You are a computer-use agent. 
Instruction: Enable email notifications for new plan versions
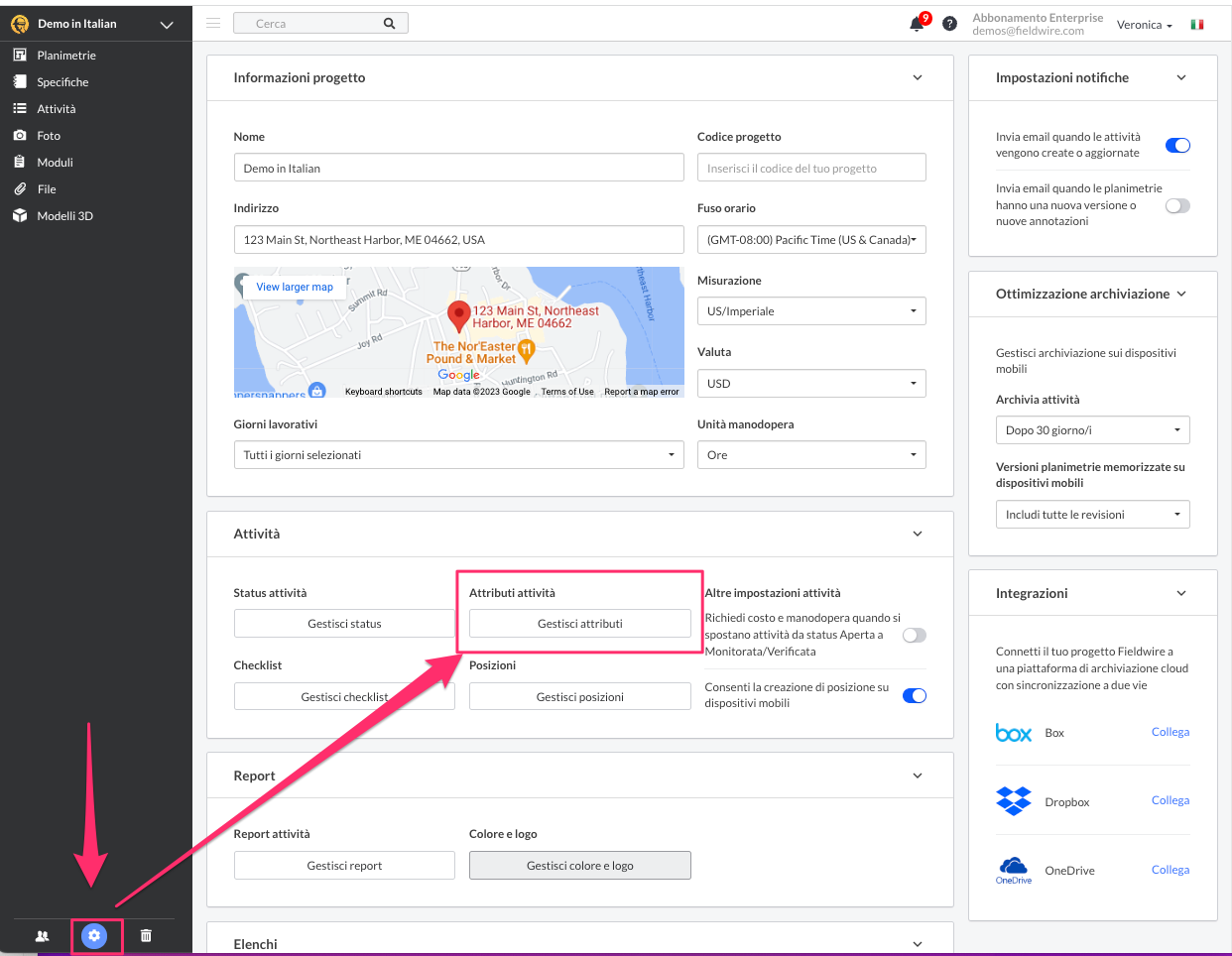click(1177, 205)
